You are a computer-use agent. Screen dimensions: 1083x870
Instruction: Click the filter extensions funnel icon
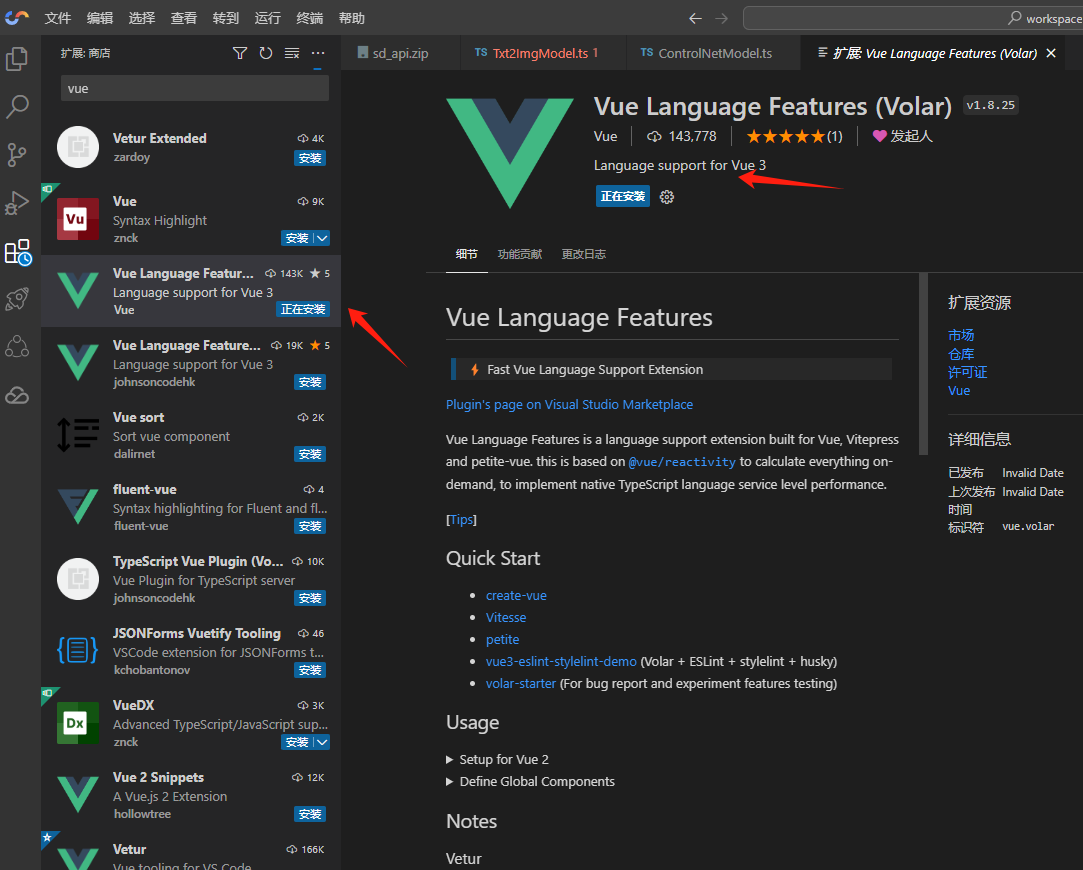click(x=240, y=53)
